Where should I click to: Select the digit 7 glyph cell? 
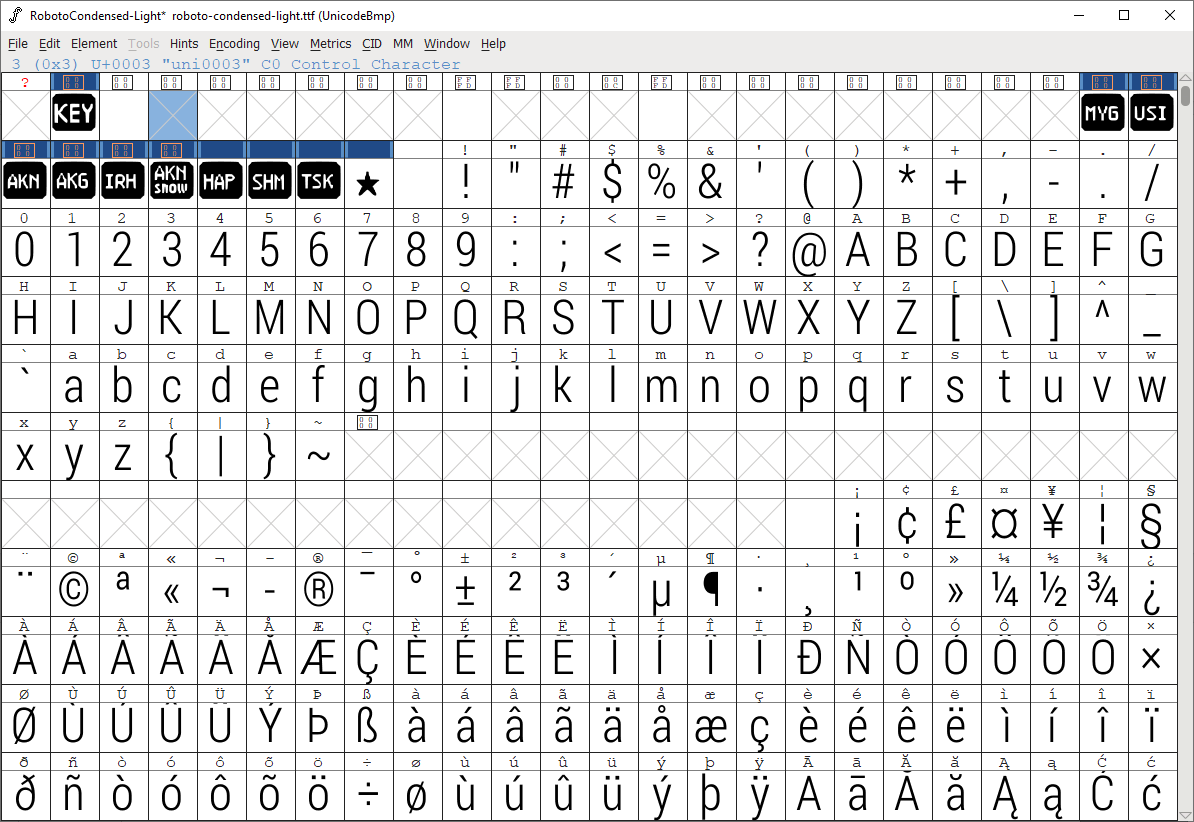click(368, 250)
